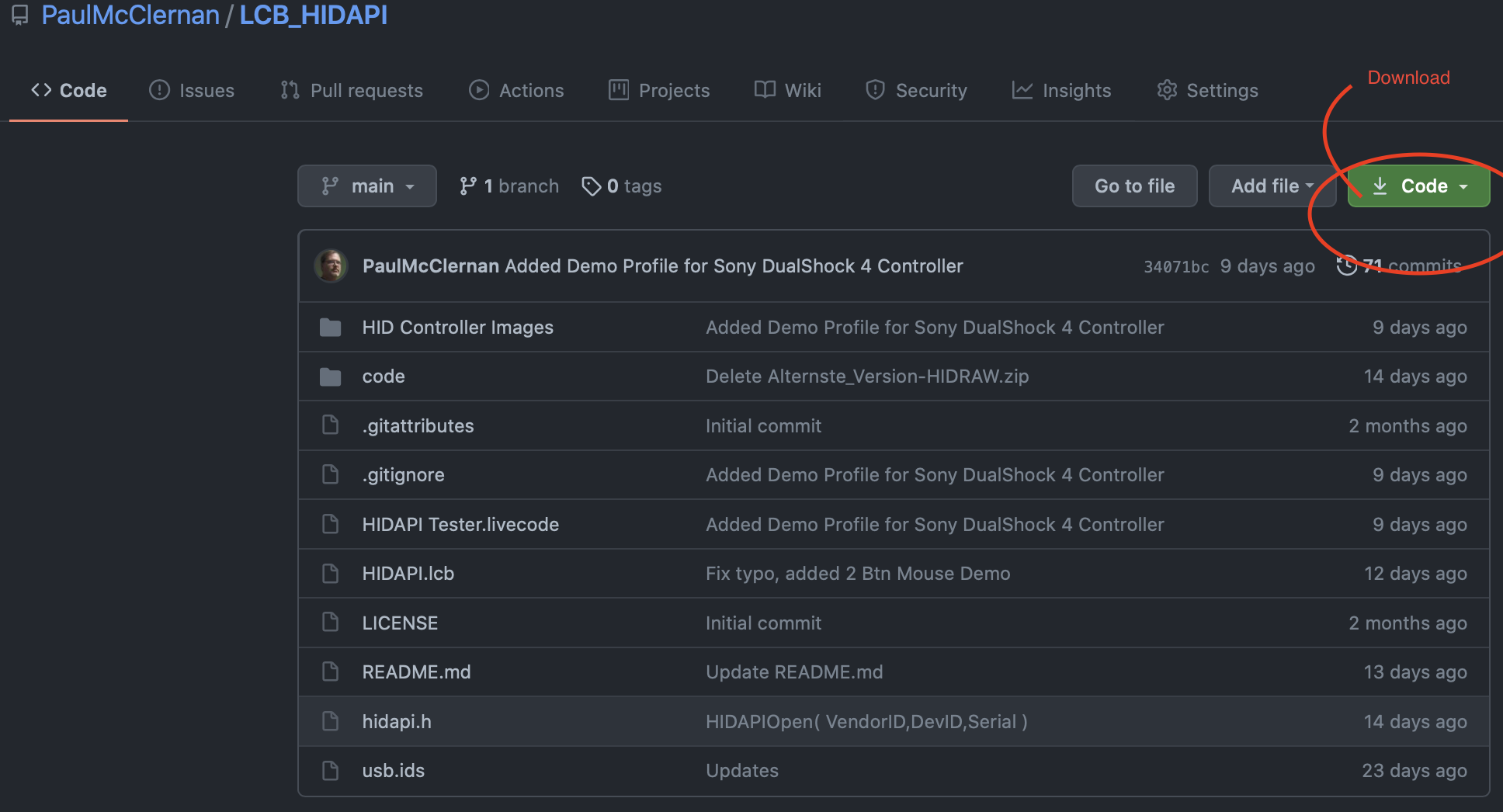The width and height of the screenshot is (1503, 812).
Task: Click the file icon beside usb.ids
Action: [330, 771]
